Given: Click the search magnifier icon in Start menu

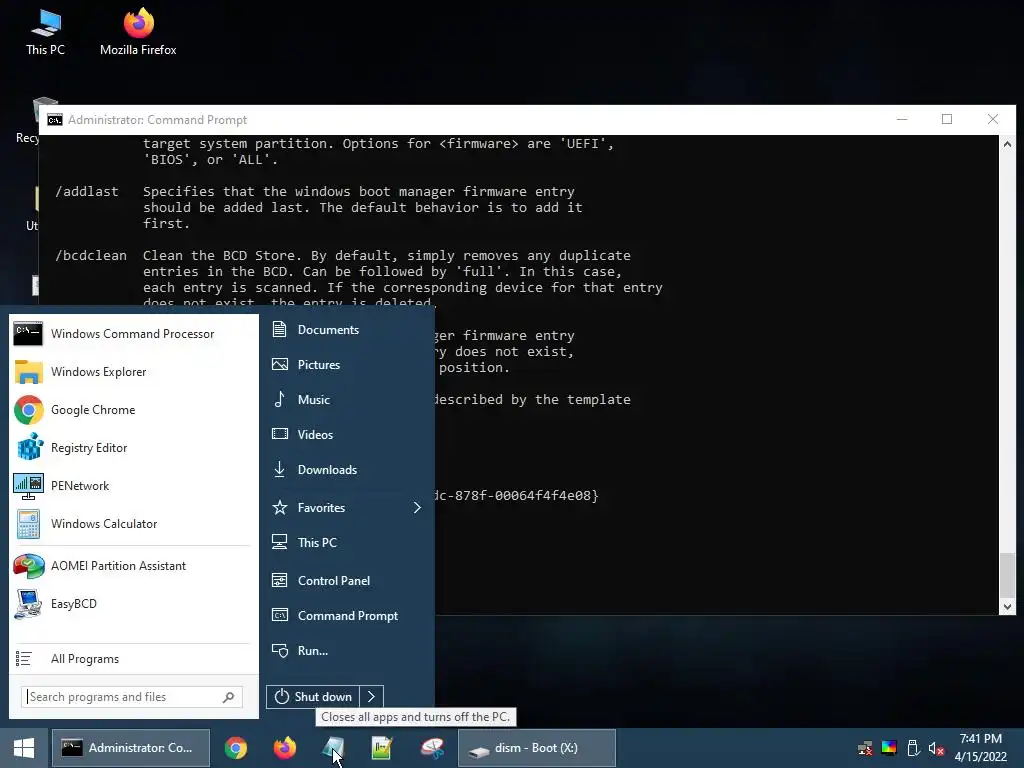Looking at the screenshot, I should (228, 697).
